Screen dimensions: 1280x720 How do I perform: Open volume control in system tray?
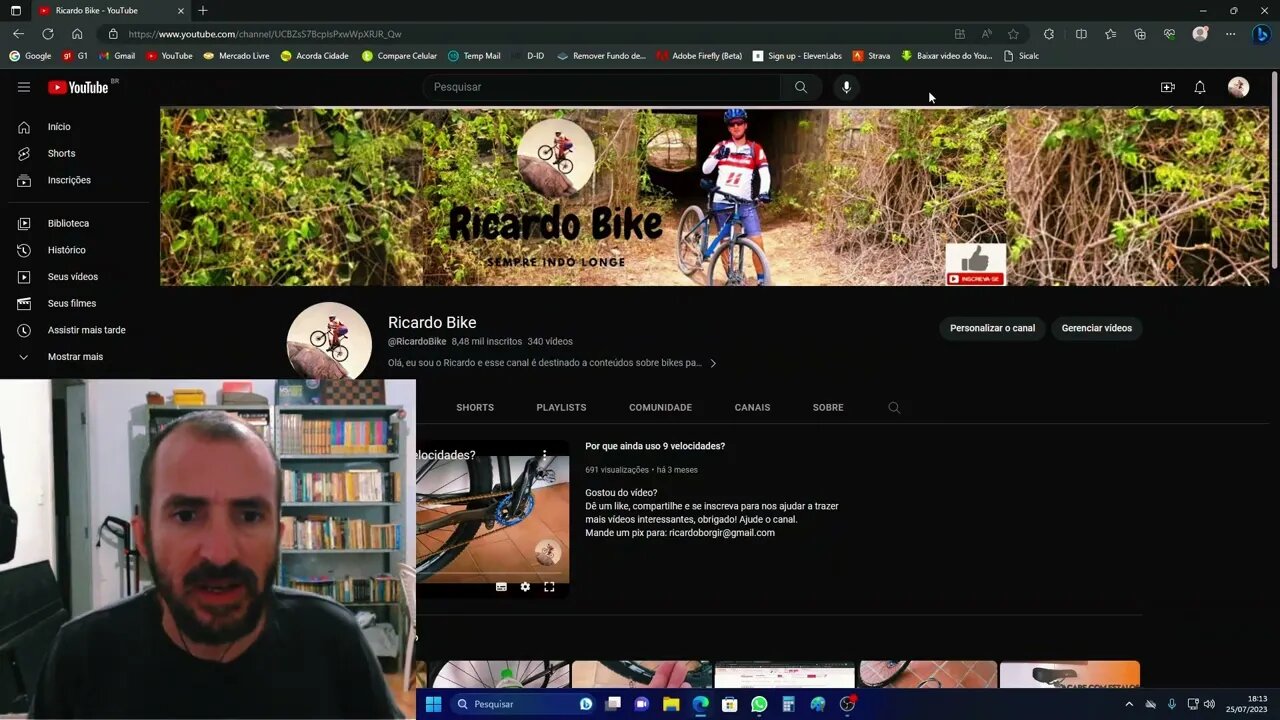1209,704
